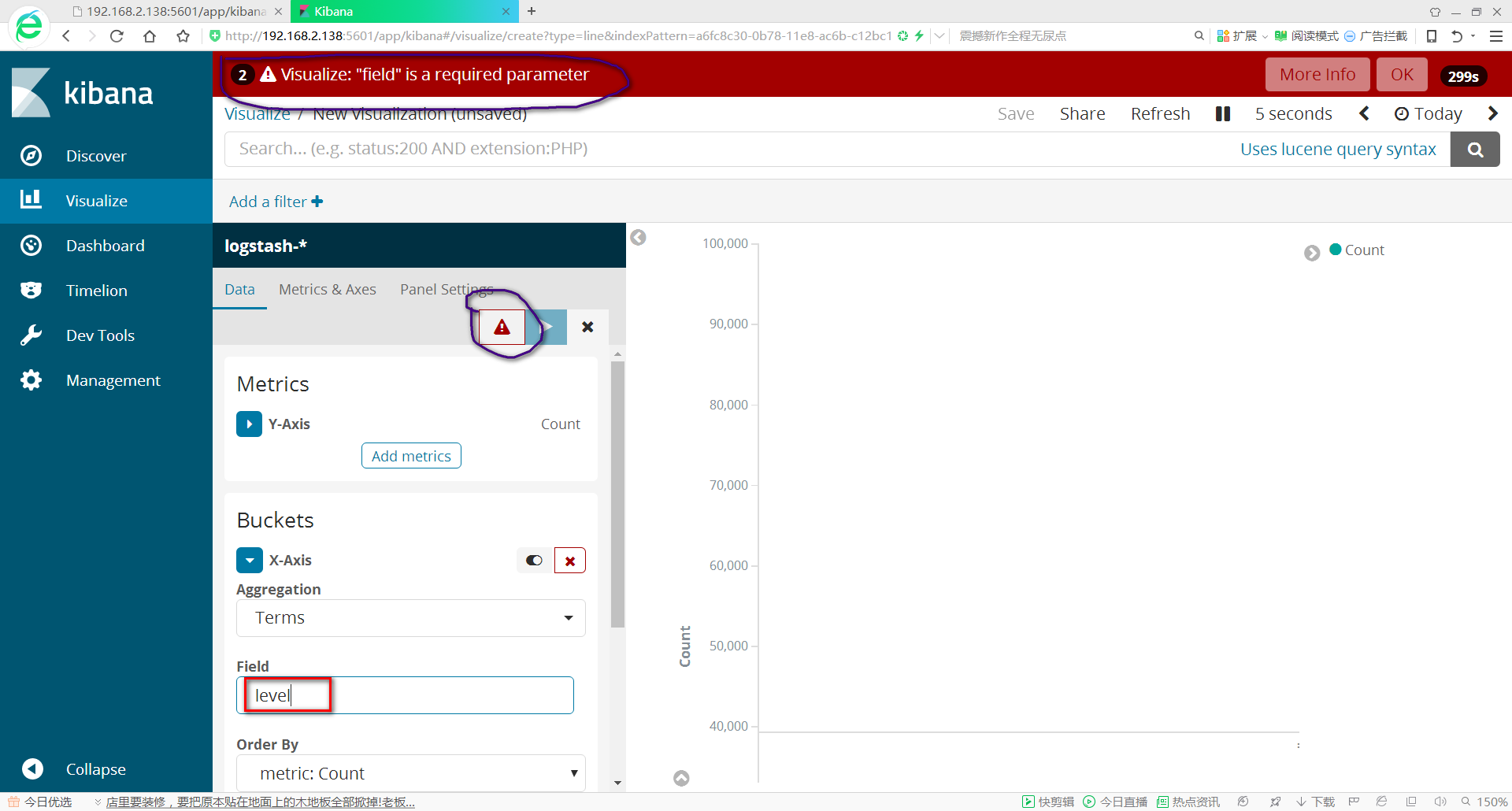Move time range forward with right chevron
1512x811 pixels.
tap(1492, 114)
